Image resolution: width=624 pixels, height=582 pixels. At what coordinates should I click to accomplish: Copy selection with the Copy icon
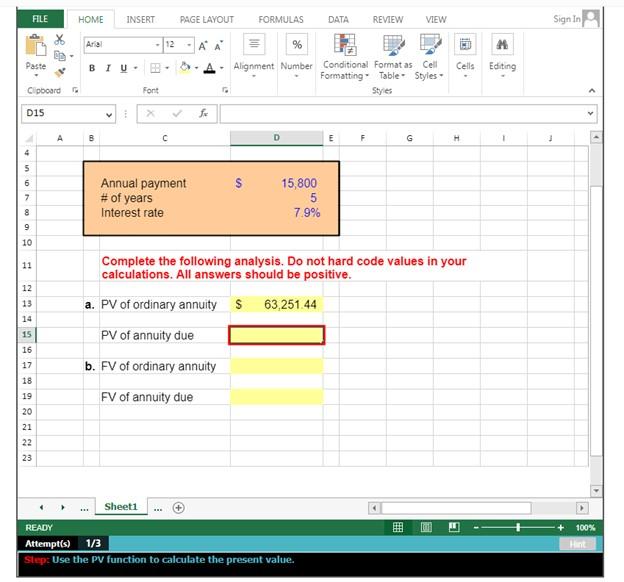(x=60, y=56)
